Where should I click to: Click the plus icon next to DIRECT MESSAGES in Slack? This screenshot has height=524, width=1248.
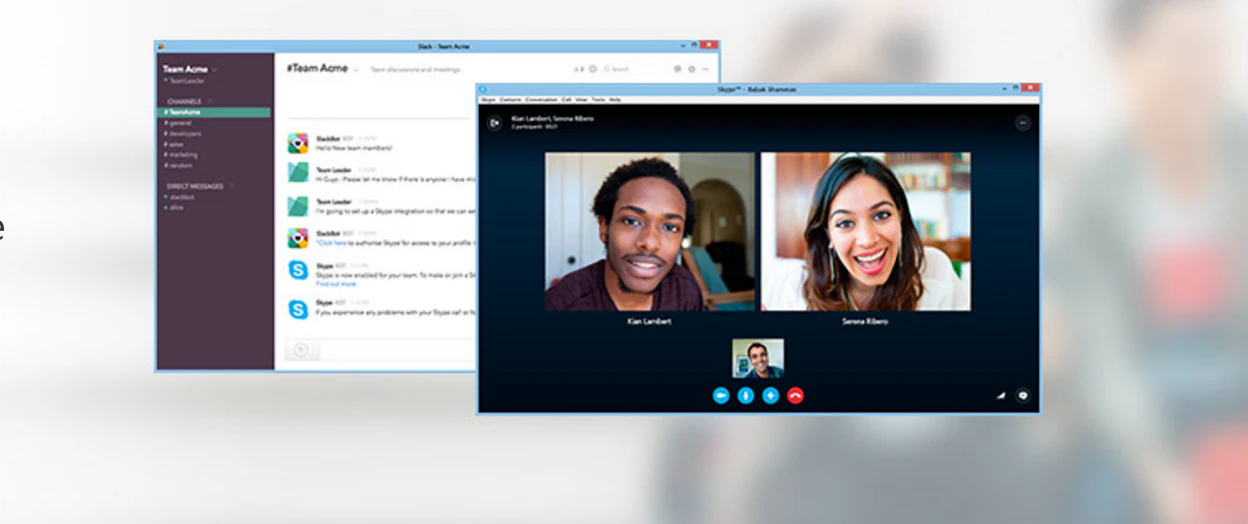pyautogui.click(x=232, y=186)
